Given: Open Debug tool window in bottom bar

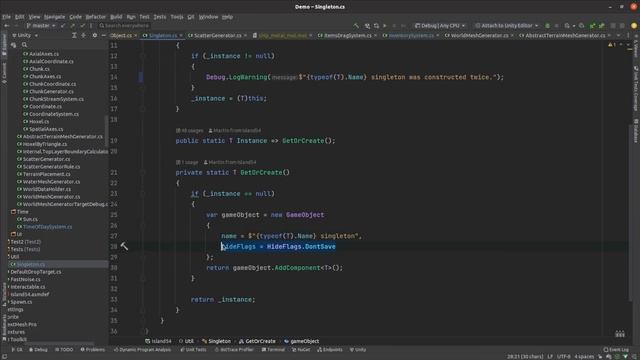Looking at the screenshot, I should pyautogui.click(x=38, y=350).
